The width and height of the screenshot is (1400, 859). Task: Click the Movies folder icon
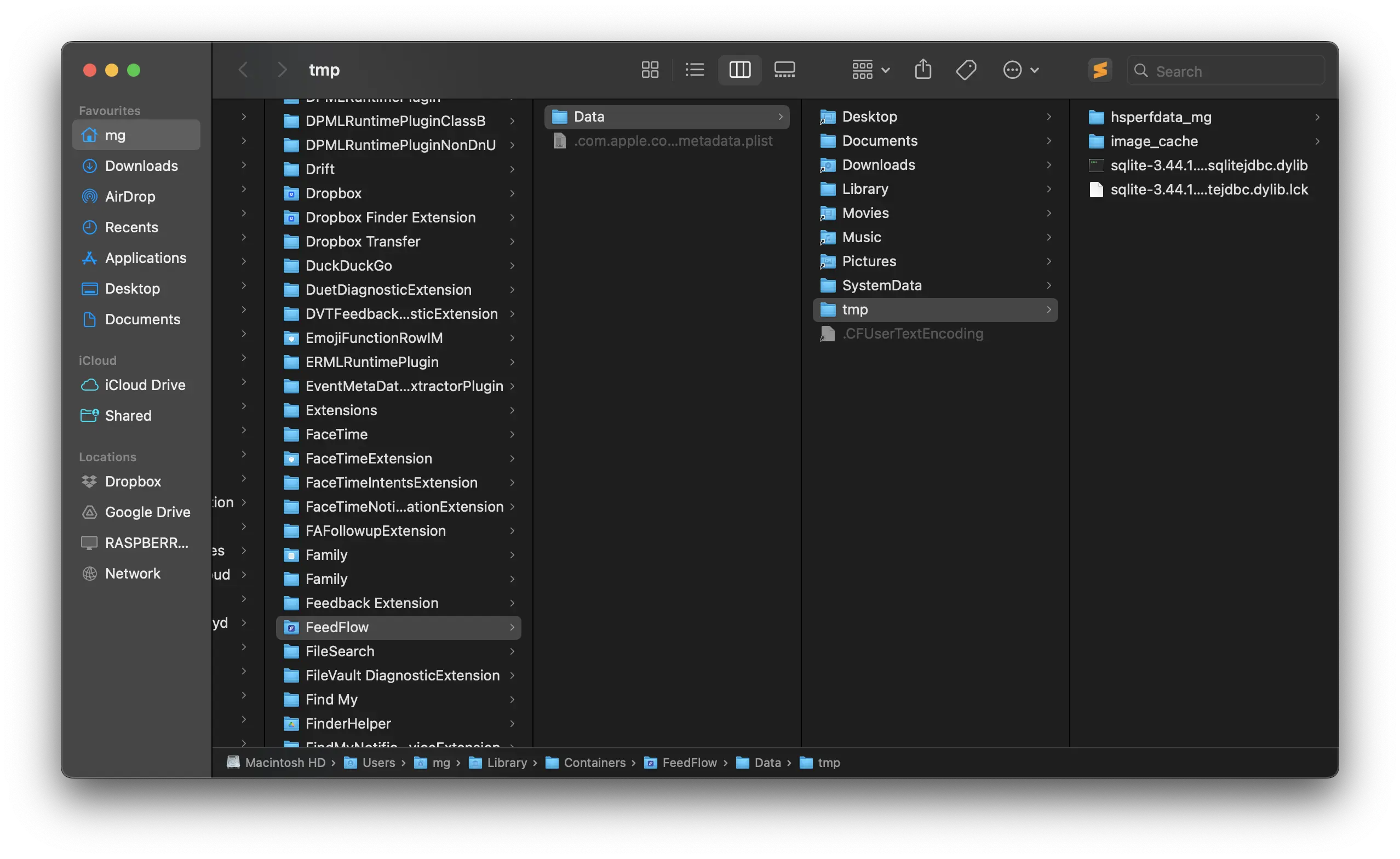[828, 214]
